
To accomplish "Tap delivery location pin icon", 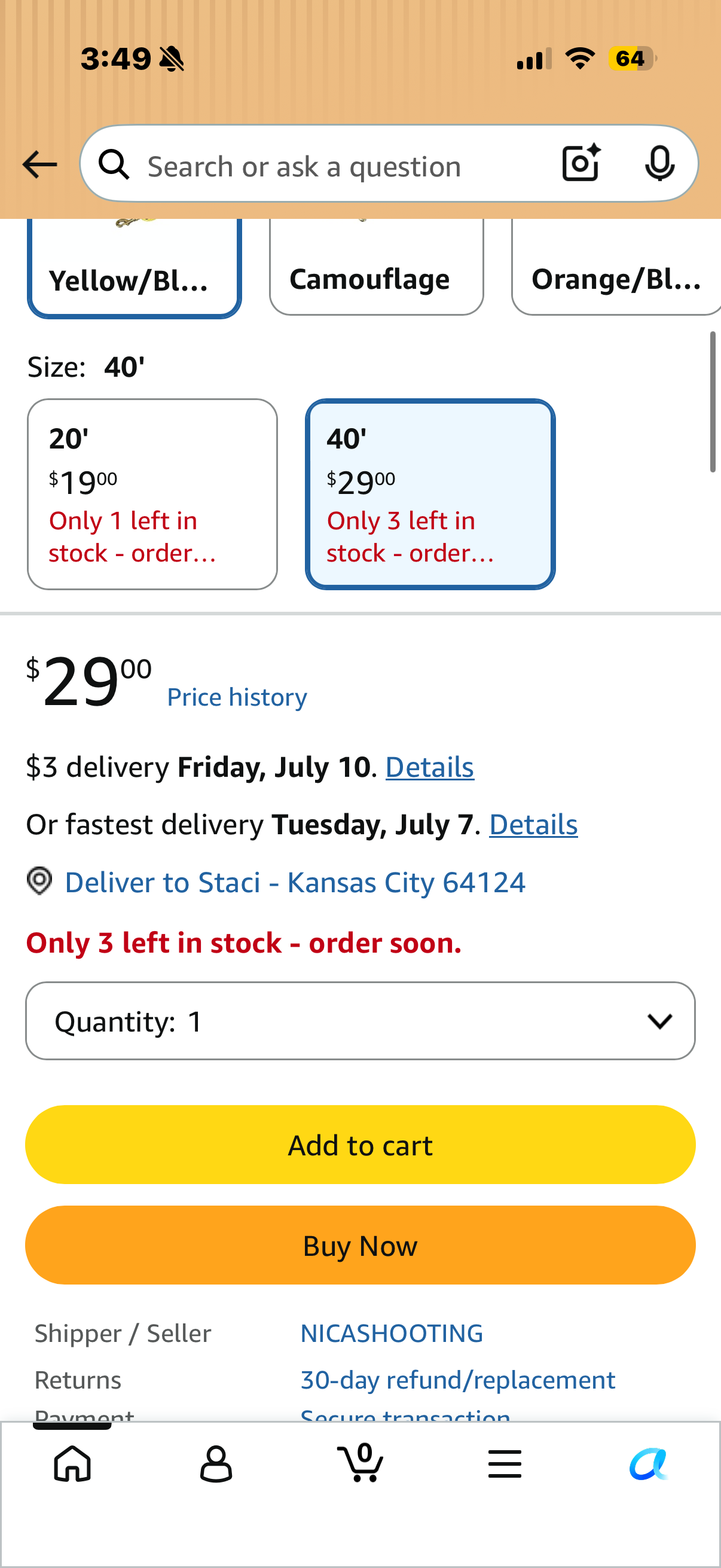I will (x=39, y=881).
